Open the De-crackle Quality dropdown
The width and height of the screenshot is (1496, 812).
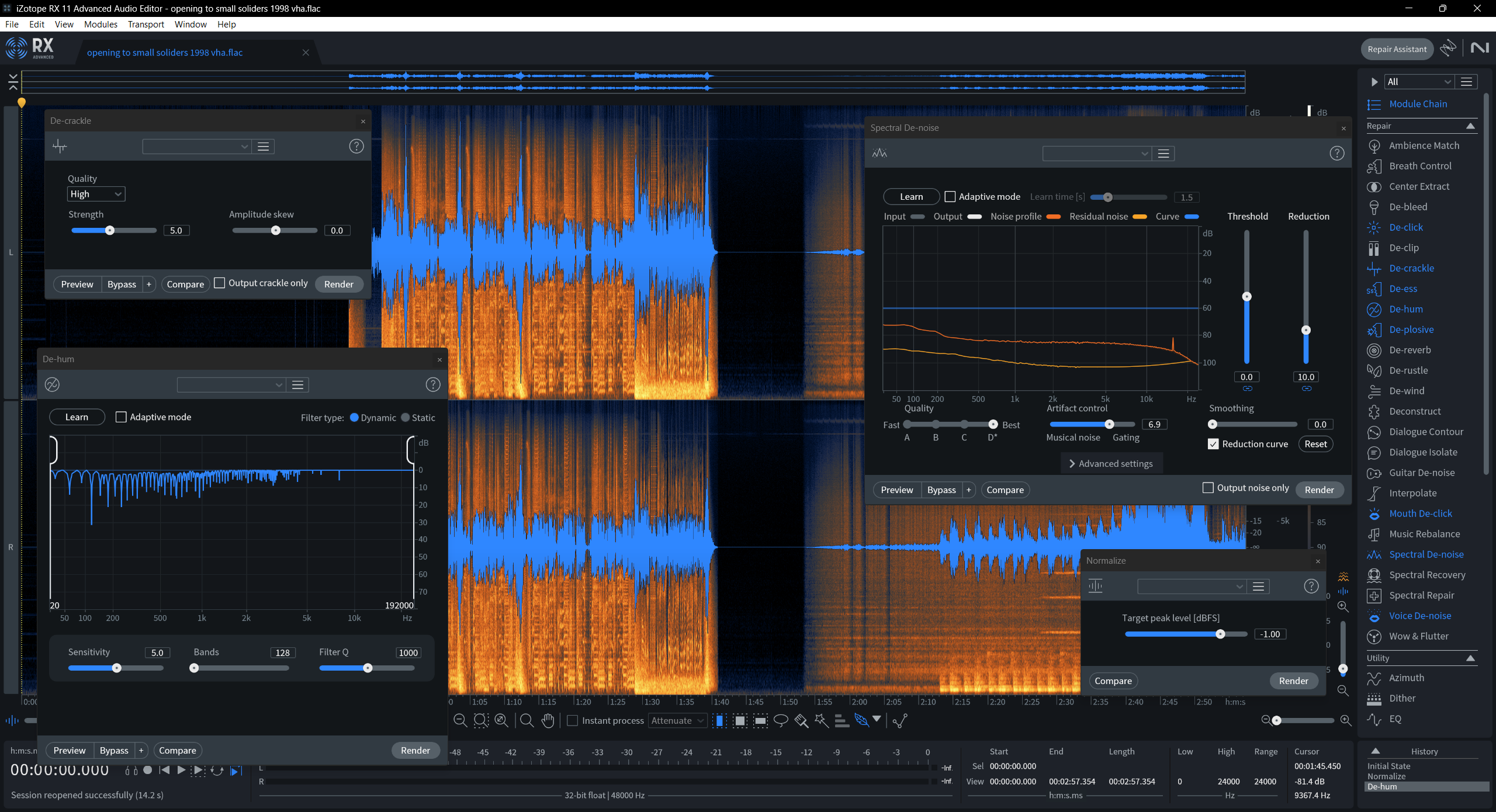point(96,194)
